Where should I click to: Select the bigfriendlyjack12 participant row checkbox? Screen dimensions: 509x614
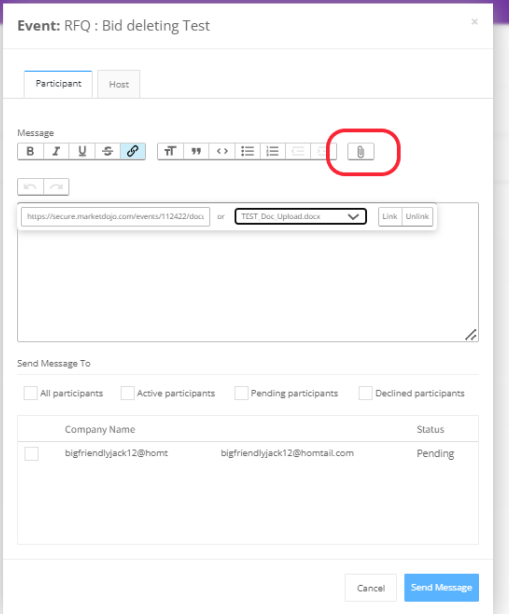coord(31,453)
